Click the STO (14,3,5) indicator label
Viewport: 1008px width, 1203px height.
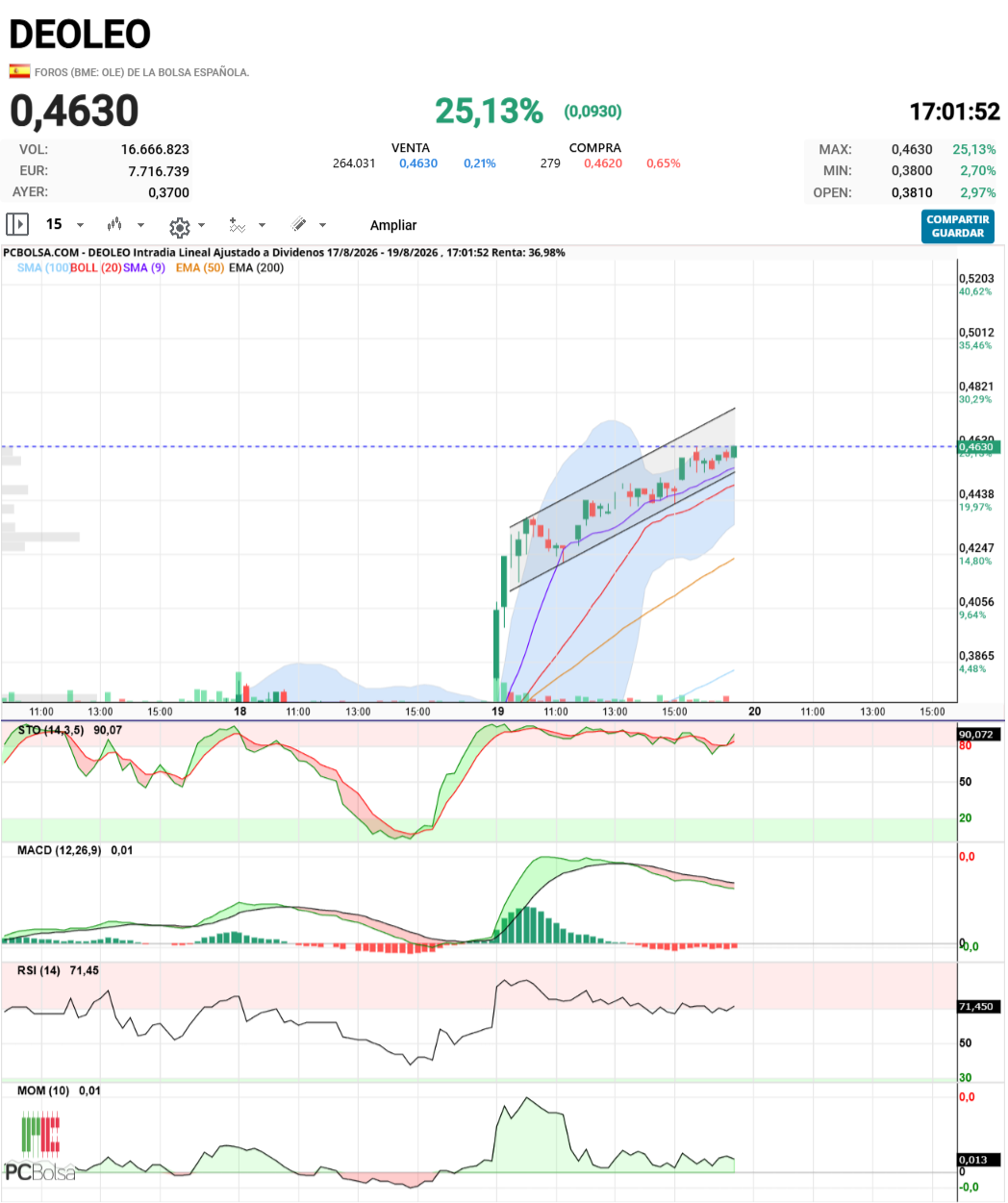(51, 730)
